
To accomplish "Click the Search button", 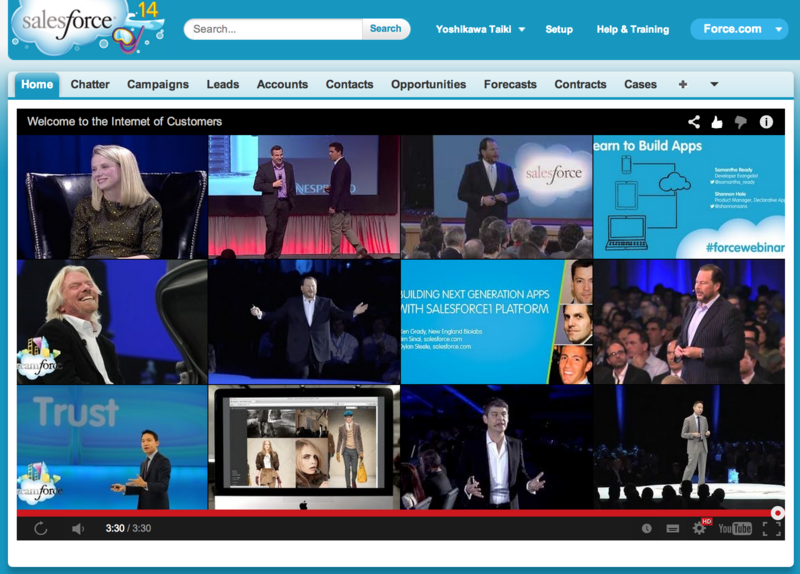I will tap(386, 29).
